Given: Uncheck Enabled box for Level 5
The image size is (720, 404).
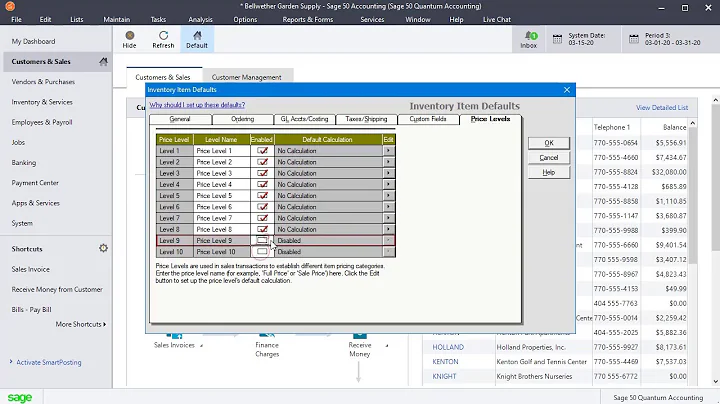Looking at the screenshot, I should (x=262, y=196).
